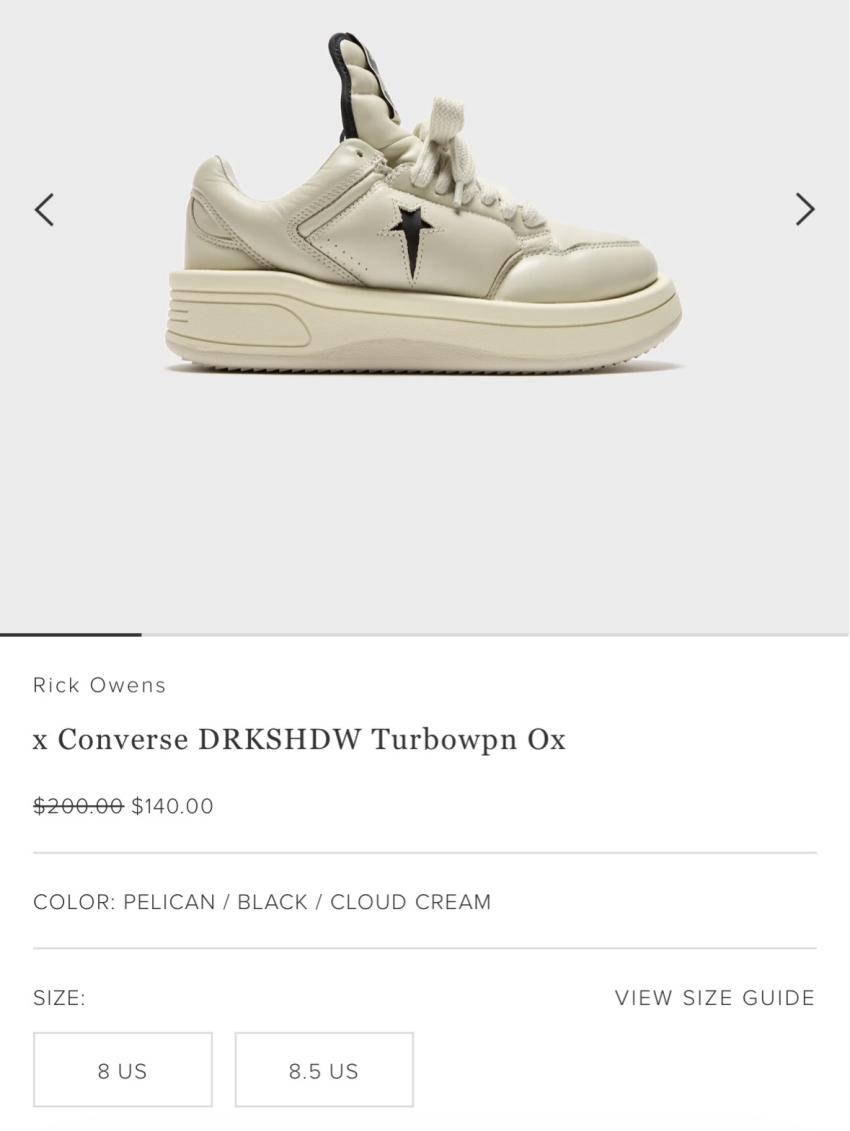Viewport: 850px width, 1131px height.
Task: Click the previous image arrow
Action: coord(44,210)
